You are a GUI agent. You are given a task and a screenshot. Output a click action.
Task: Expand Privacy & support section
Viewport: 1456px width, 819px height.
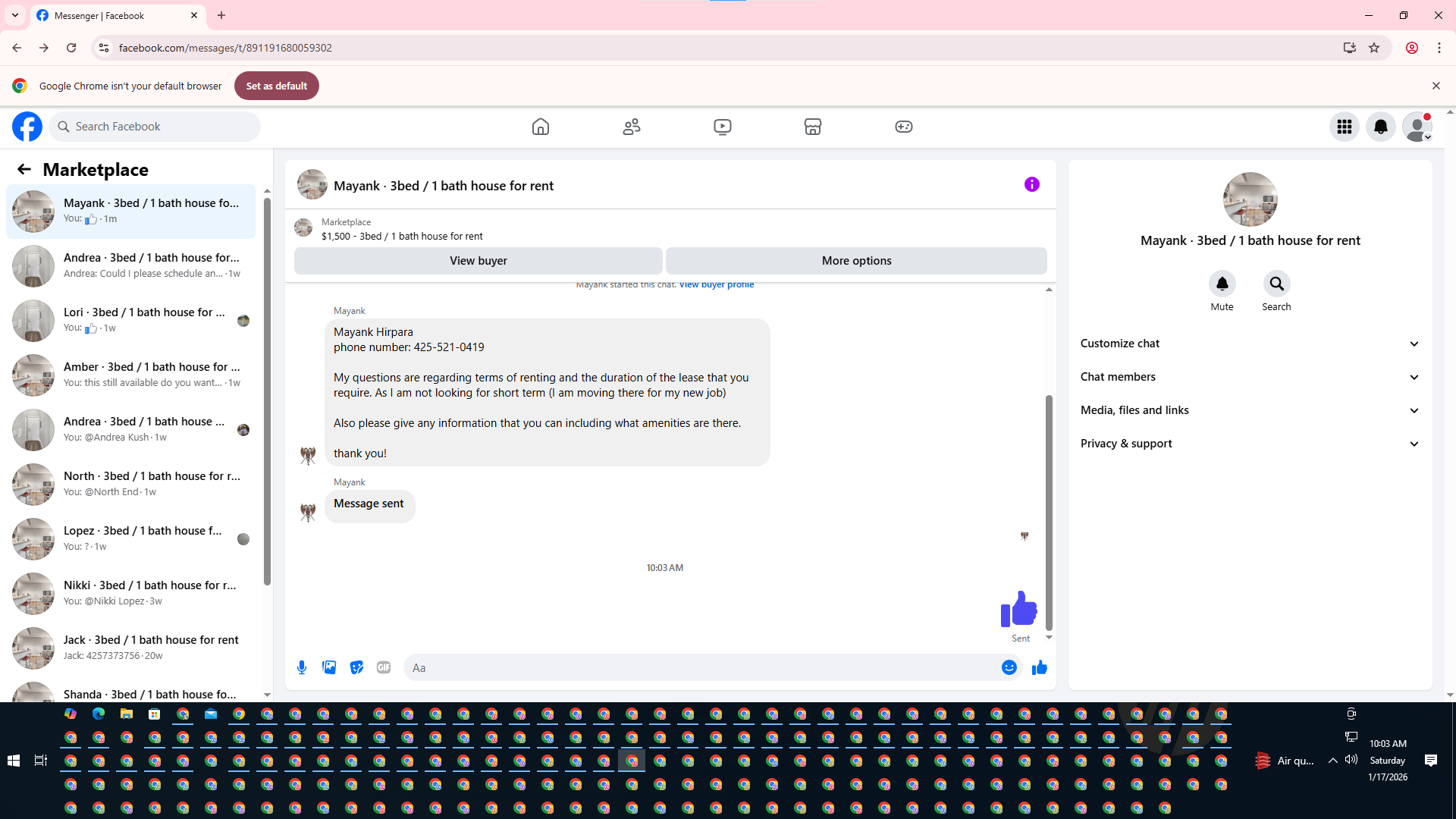[1250, 444]
